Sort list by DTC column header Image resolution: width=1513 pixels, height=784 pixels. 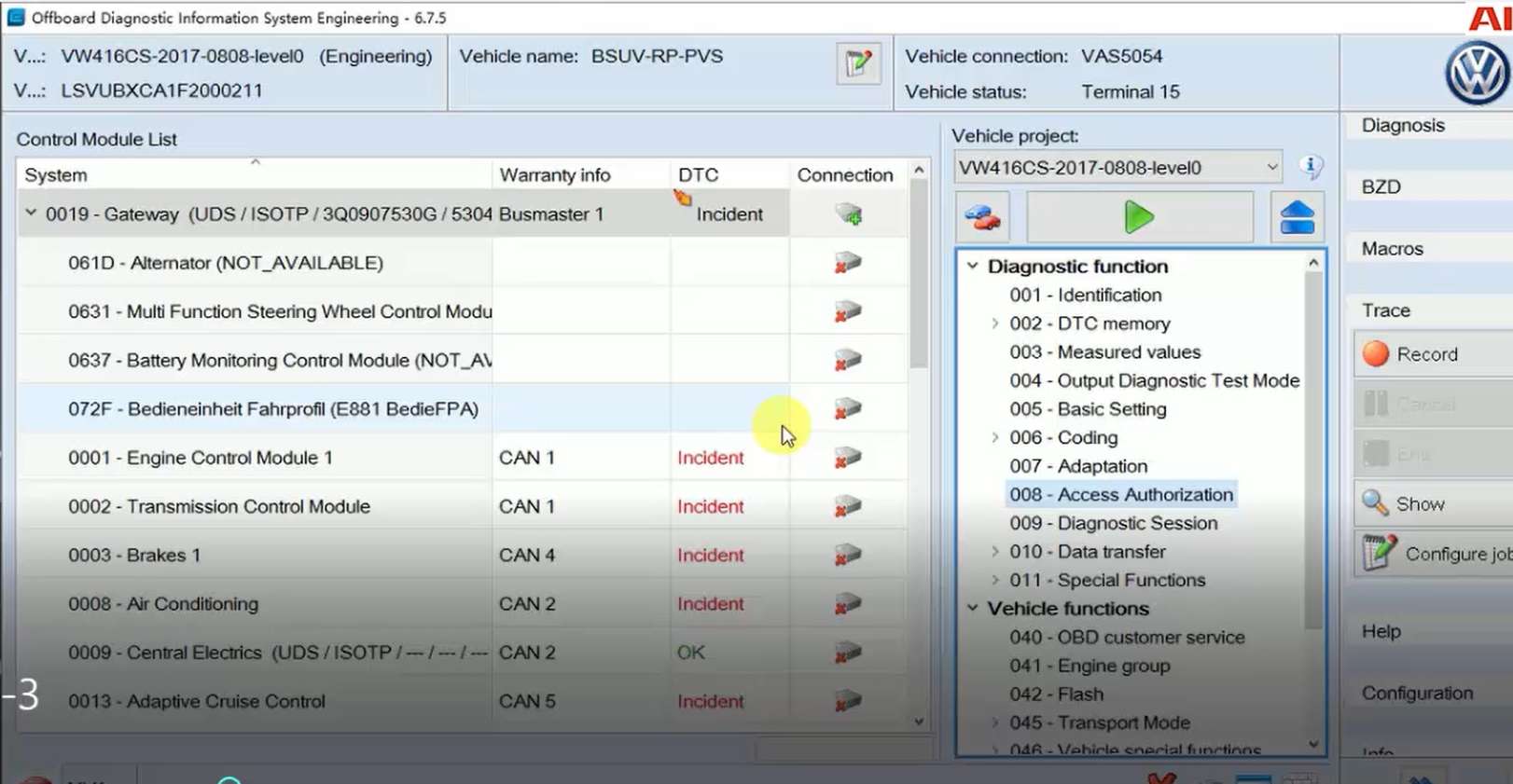tap(698, 175)
